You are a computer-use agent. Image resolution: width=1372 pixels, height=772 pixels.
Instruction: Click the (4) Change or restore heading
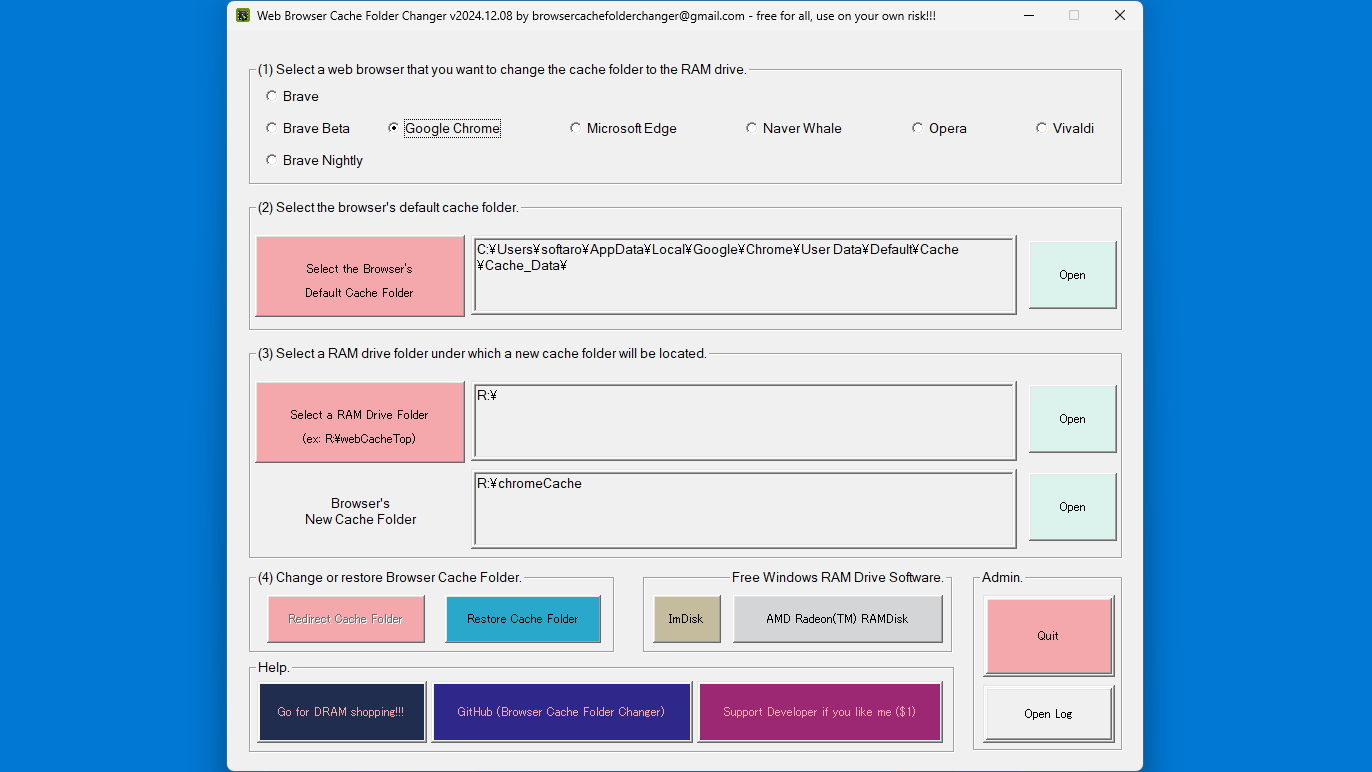[390, 577]
